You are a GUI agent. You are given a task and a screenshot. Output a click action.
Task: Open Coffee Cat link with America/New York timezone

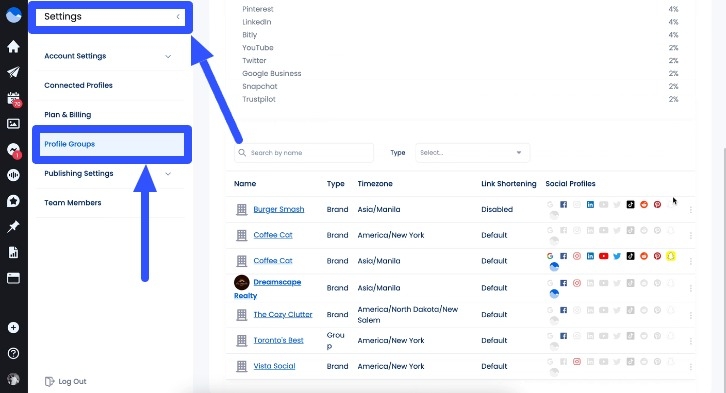273,235
